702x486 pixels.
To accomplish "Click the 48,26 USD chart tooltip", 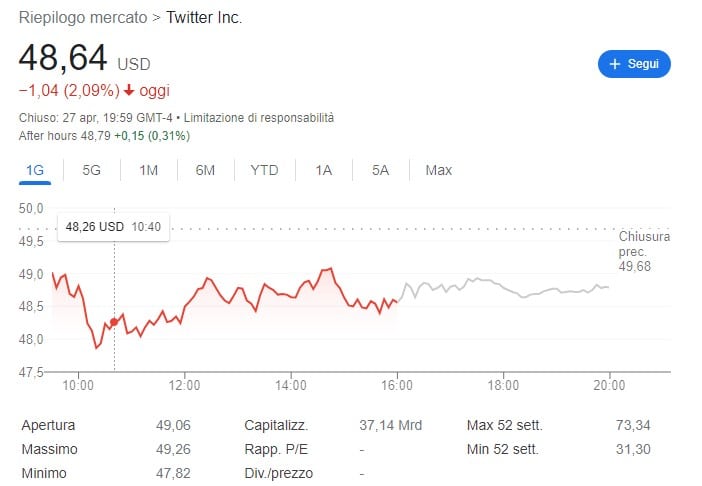I will pyautogui.click(x=113, y=227).
